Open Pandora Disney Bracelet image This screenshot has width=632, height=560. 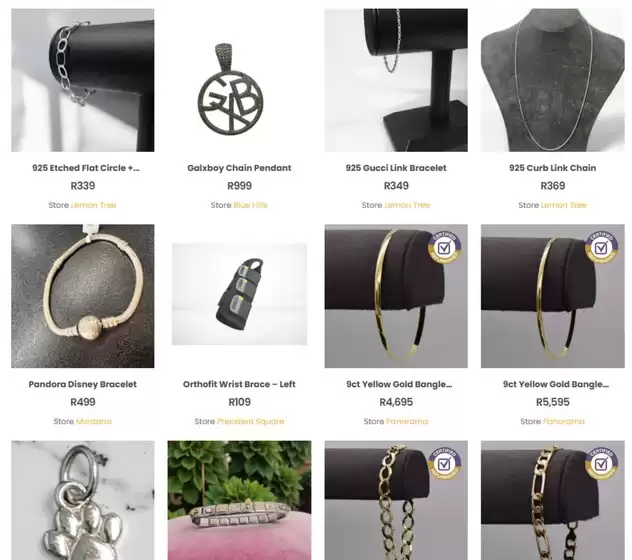[83, 296]
